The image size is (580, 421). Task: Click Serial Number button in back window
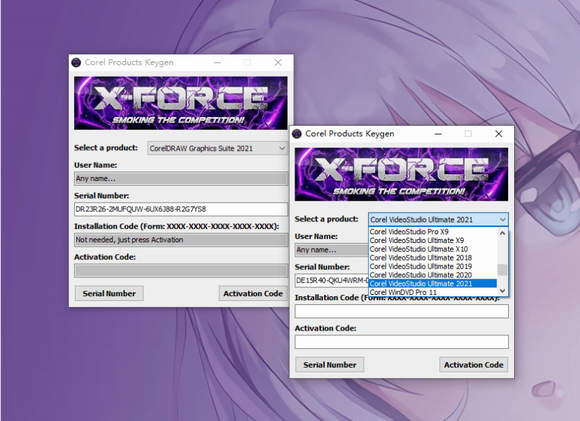[109, 293]
